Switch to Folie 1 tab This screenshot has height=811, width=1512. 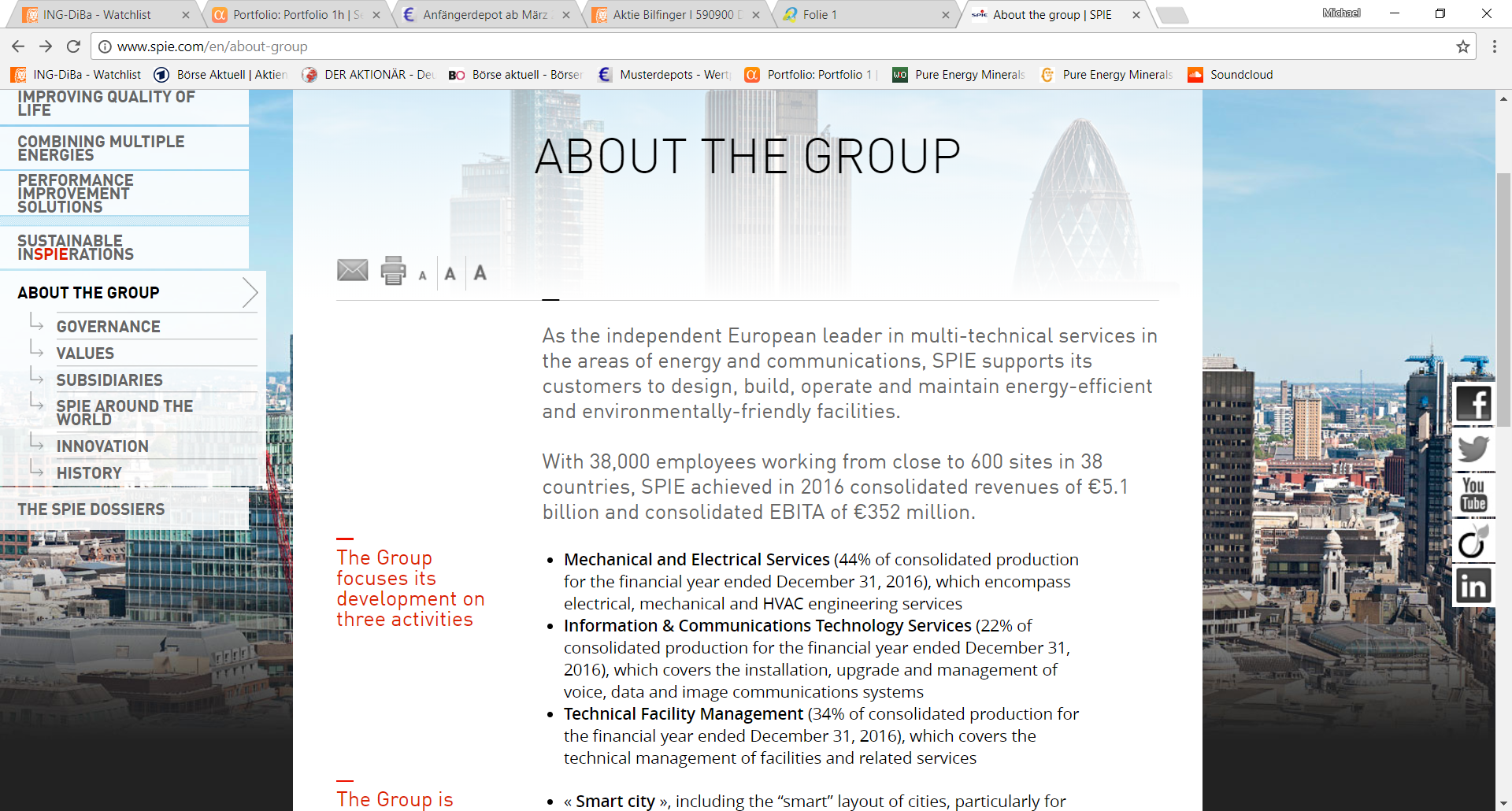click(865, 15)
